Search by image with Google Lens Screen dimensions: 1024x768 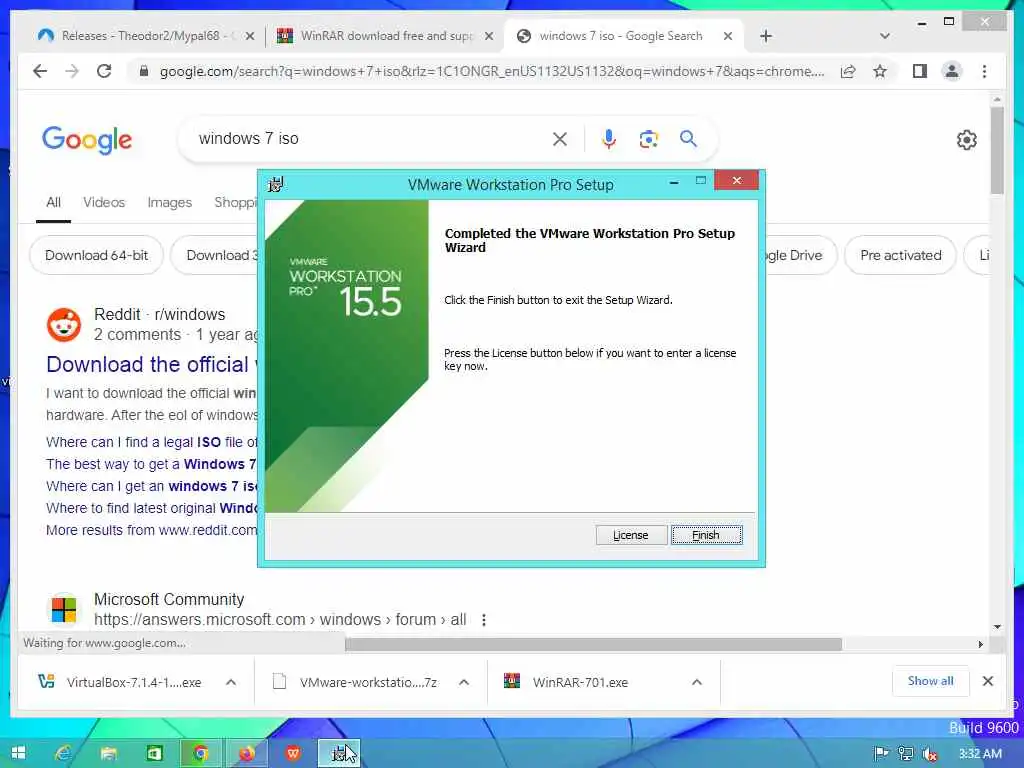[648, 139]
